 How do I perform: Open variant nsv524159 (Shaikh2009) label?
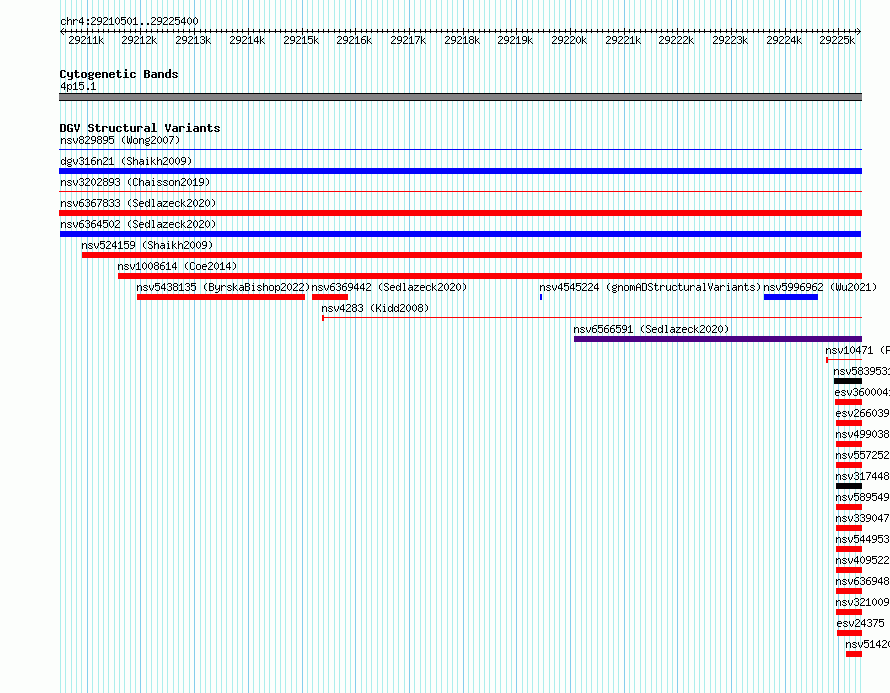147,245
